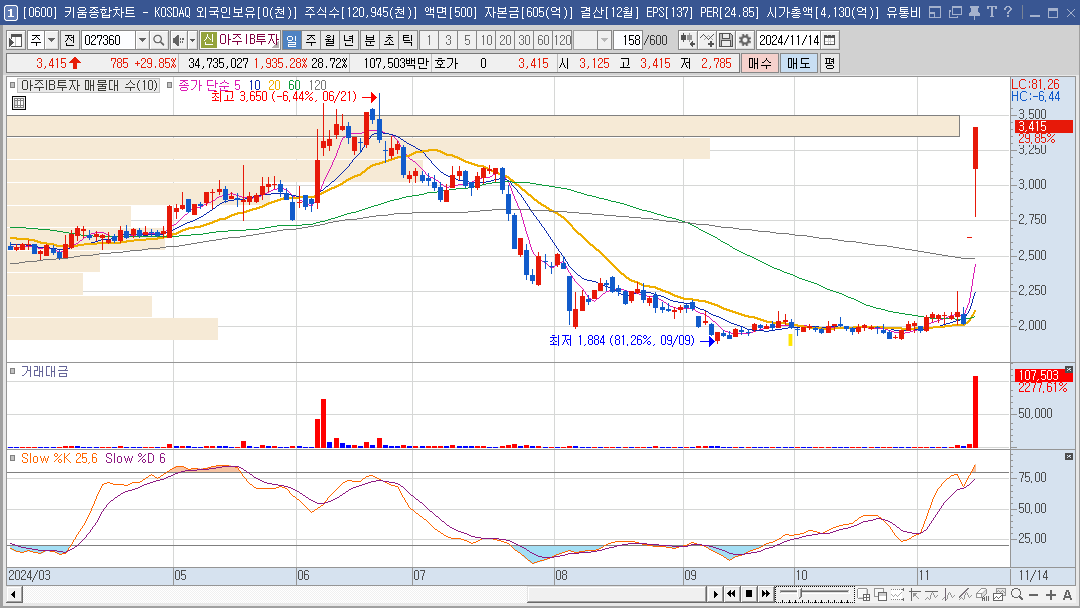Click the play button in playback controls
This screenshot has height=608, width=1080.
tap(716, 594)
